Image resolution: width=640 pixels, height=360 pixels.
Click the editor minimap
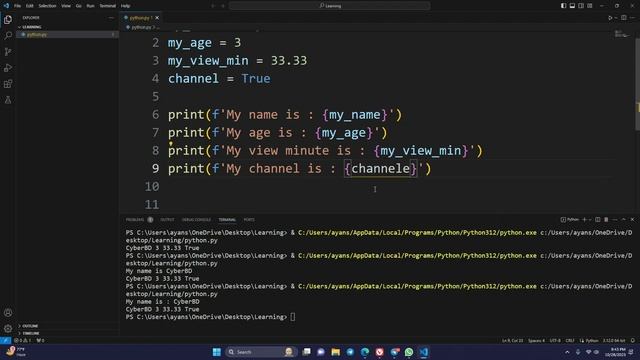622,34
